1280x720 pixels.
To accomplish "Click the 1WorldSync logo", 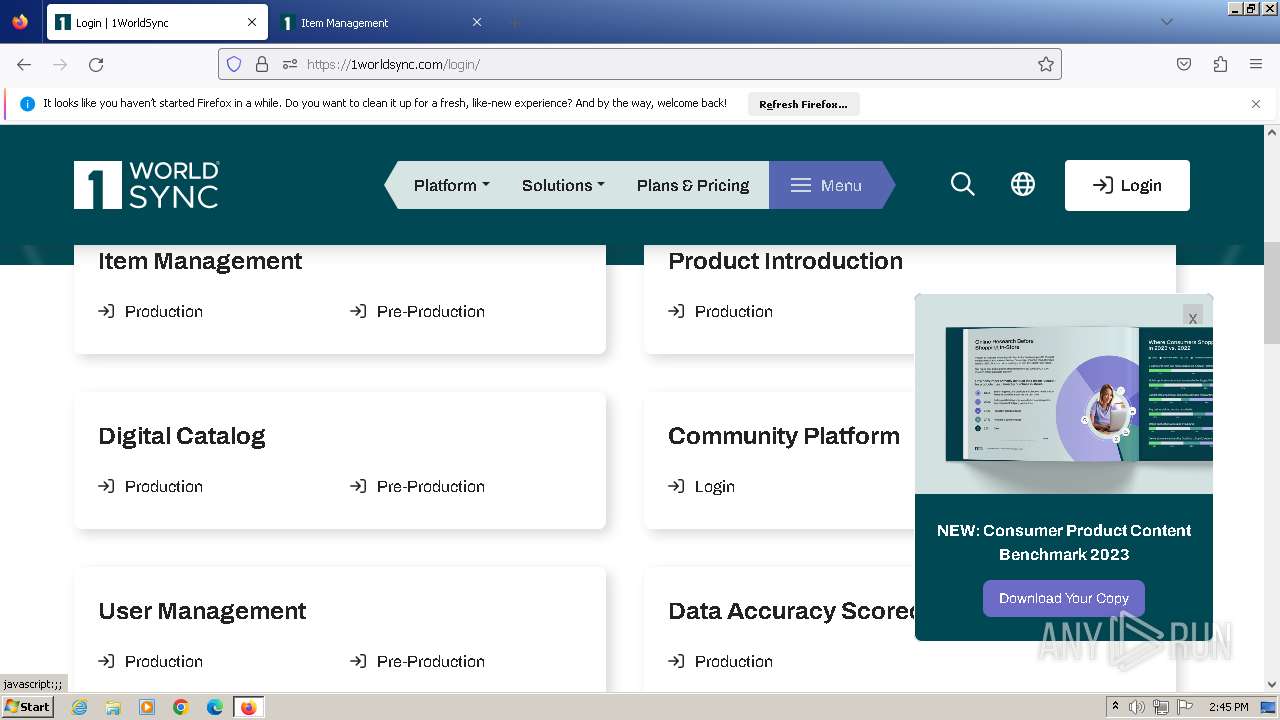I will click(146, 185).
